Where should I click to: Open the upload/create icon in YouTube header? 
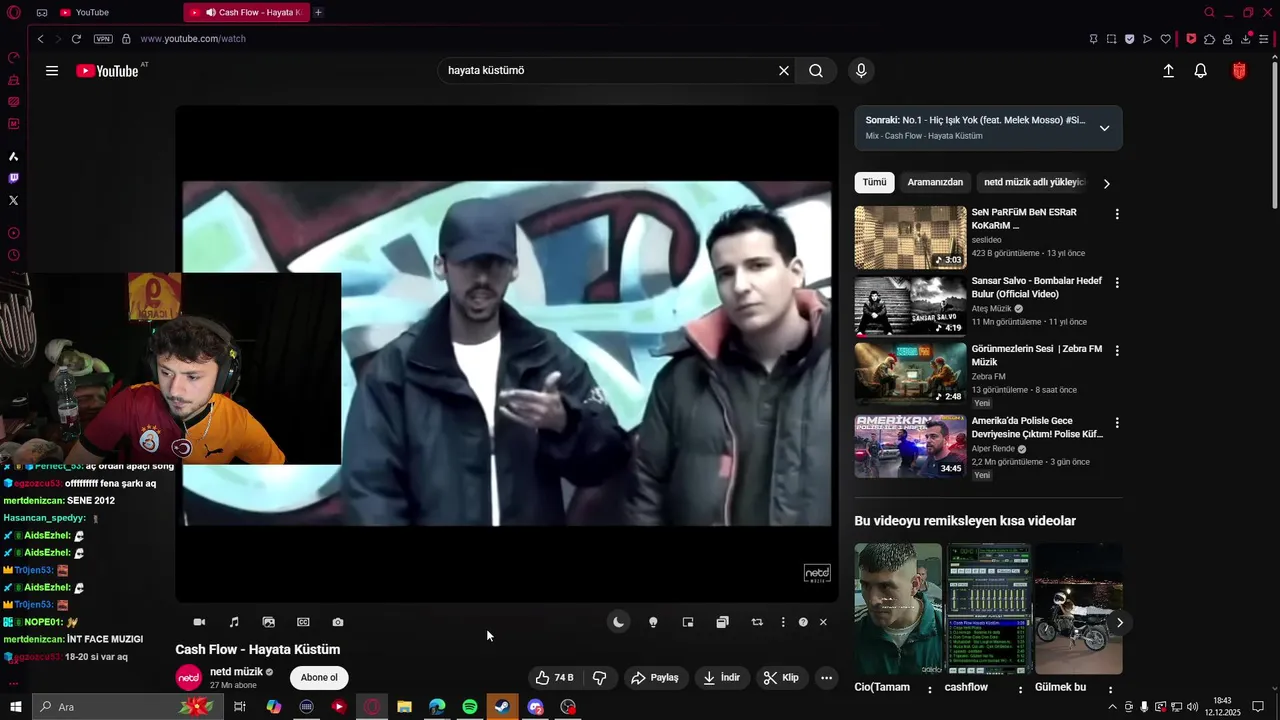pyautogui.click(x=1168, y=71)
